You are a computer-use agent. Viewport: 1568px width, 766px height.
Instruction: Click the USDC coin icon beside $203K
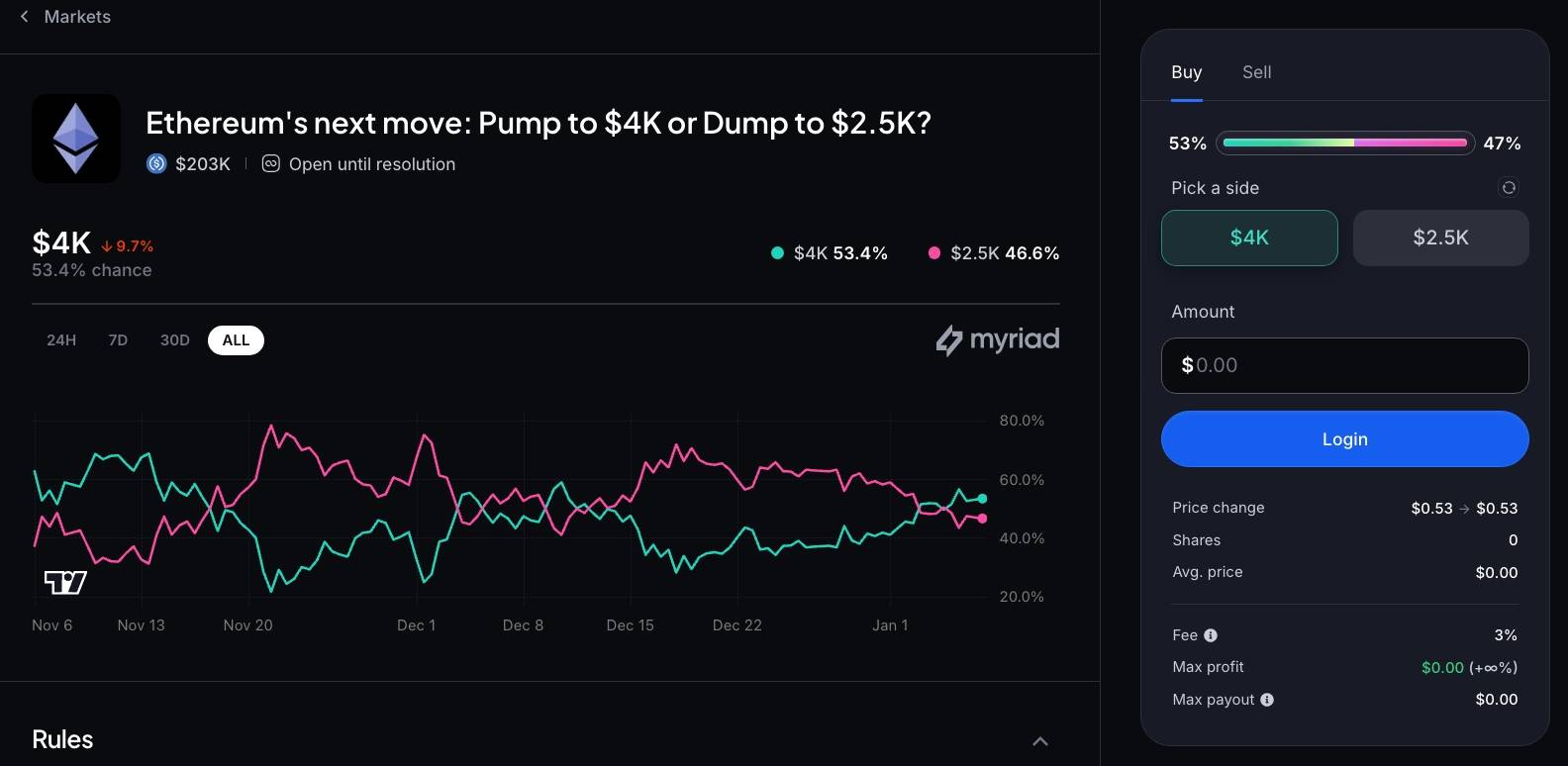tap(156, 164)
